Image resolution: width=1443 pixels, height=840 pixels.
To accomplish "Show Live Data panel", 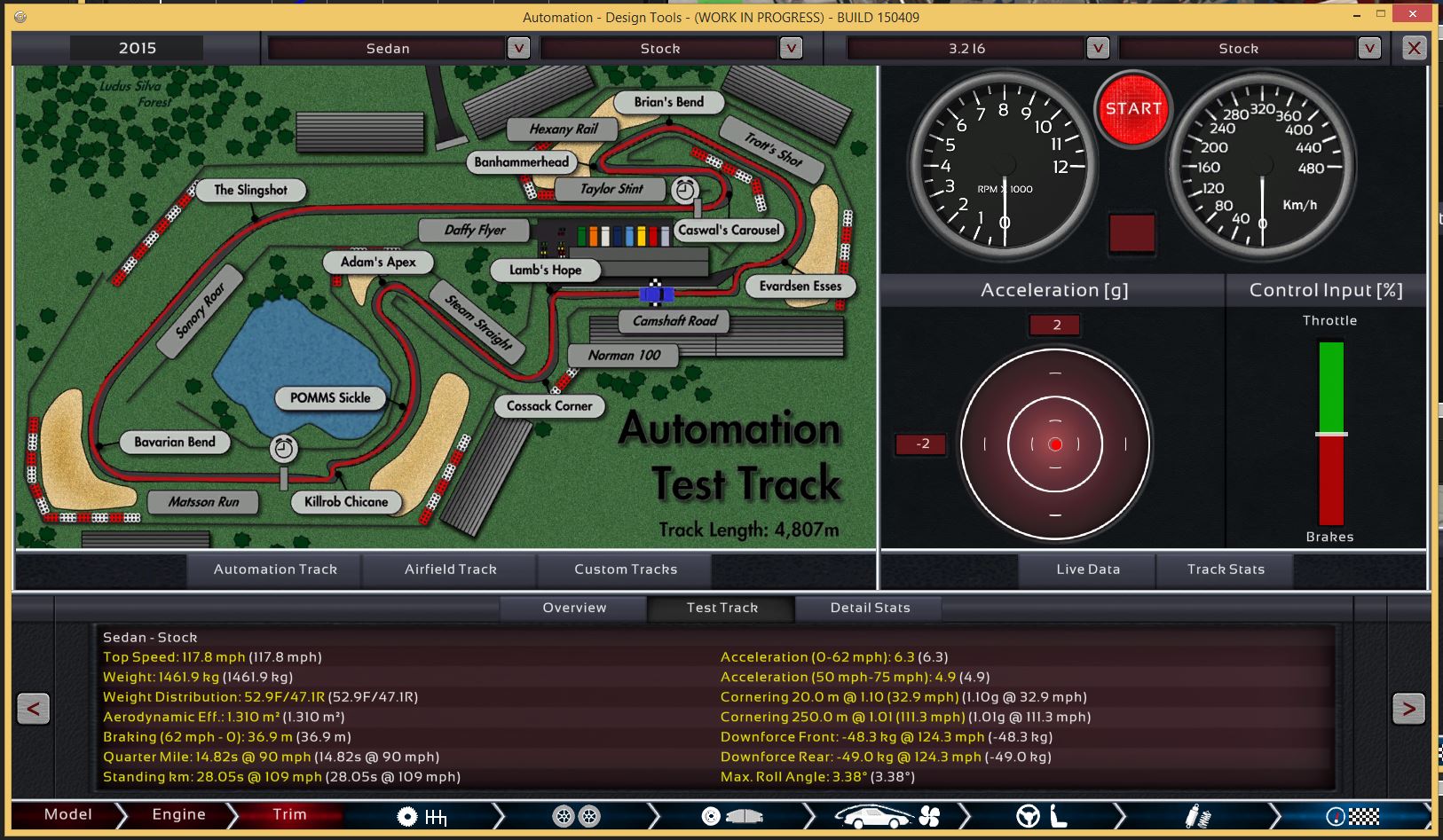I will click(1088, 569).
